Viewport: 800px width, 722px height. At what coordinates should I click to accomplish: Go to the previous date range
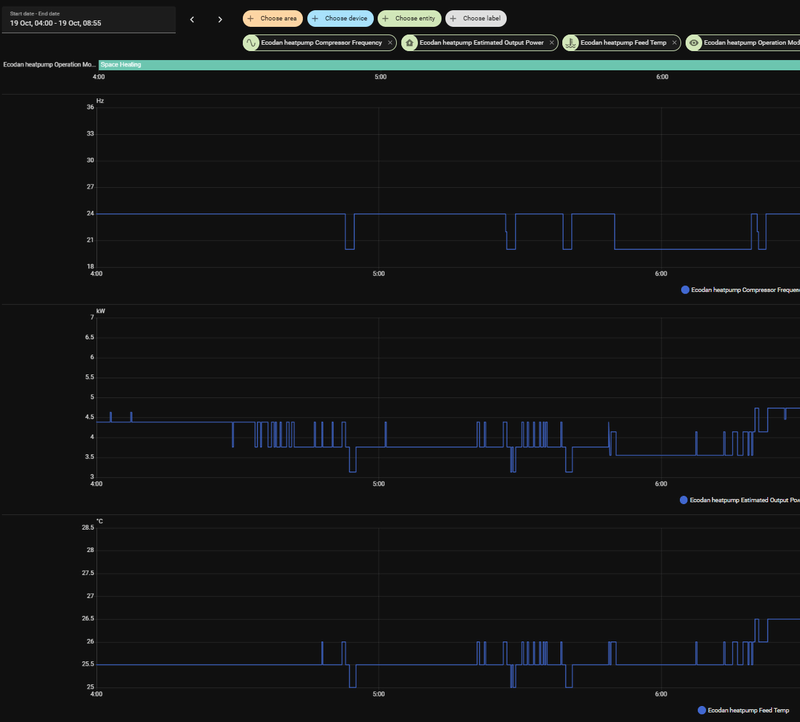(x=192, y=19)
